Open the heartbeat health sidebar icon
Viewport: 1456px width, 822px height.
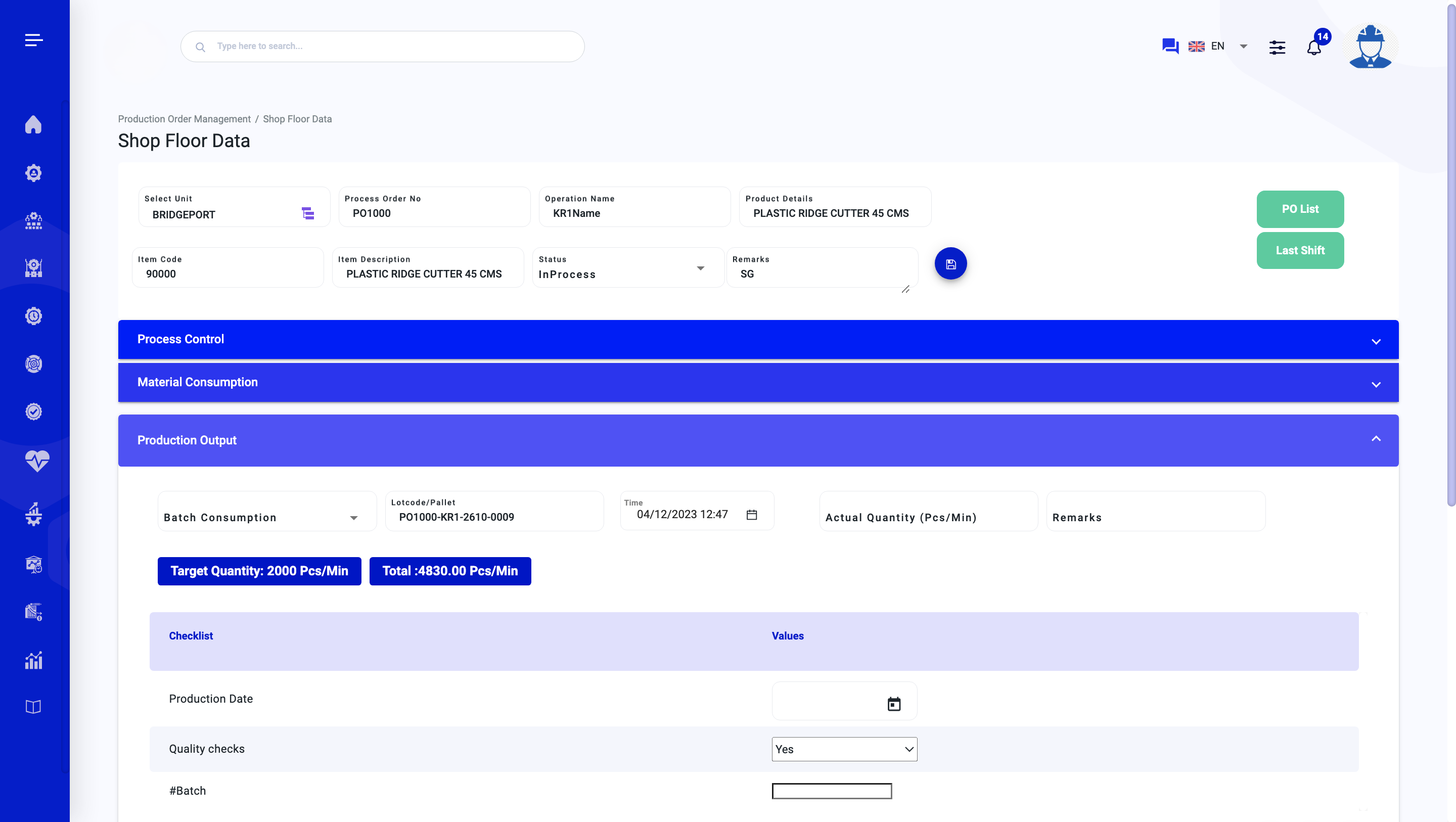coord(37,461)
